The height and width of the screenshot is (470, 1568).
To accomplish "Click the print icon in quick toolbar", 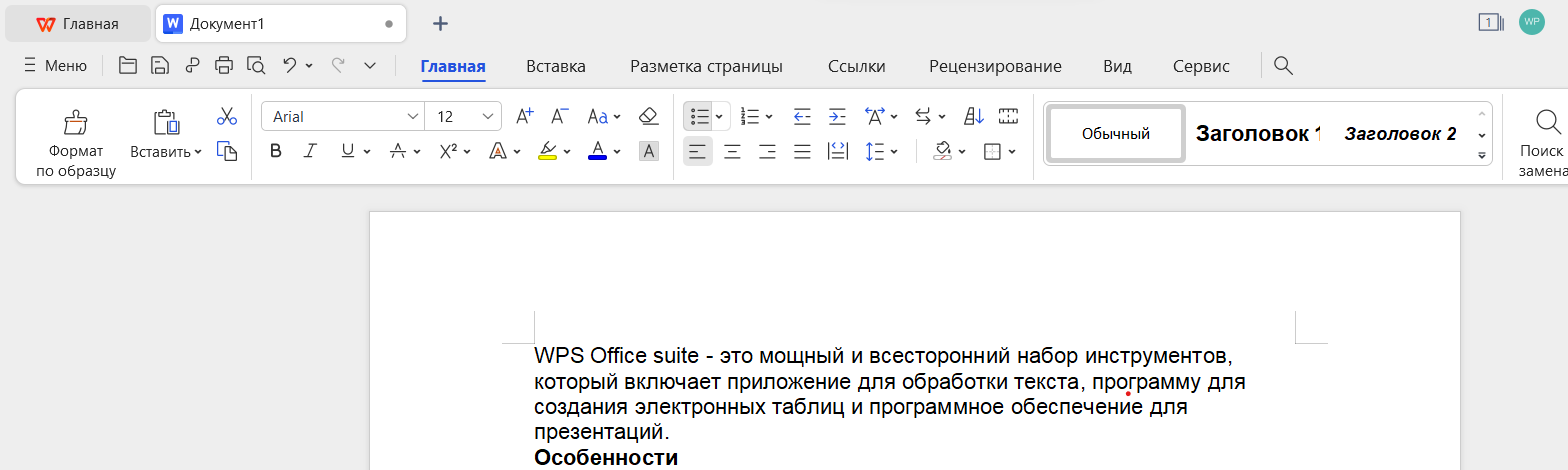I will click(x=224, y=66).
